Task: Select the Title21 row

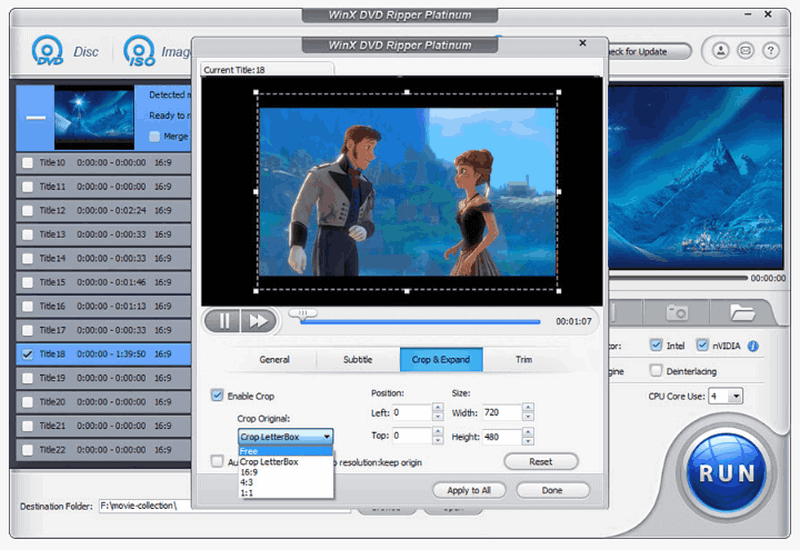Action: click(104, 426)
